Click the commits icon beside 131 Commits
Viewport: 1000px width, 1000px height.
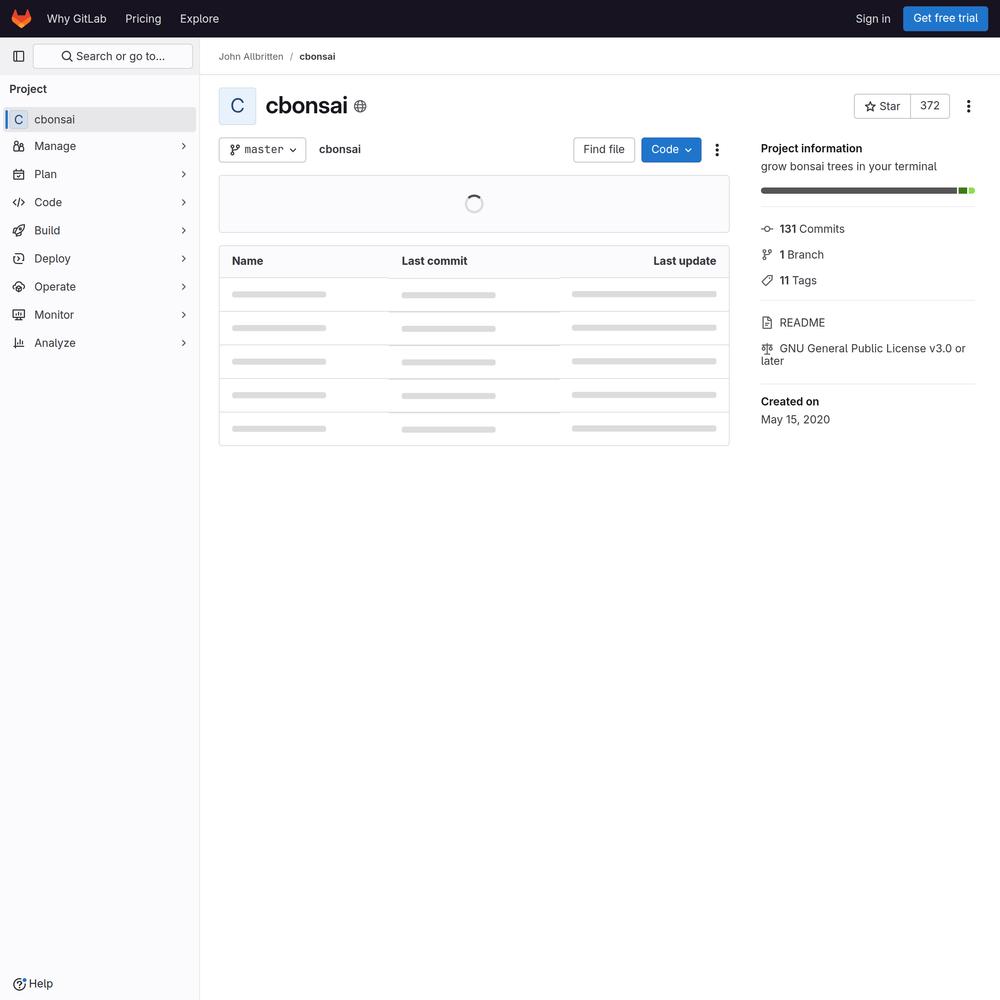point(767,229)
